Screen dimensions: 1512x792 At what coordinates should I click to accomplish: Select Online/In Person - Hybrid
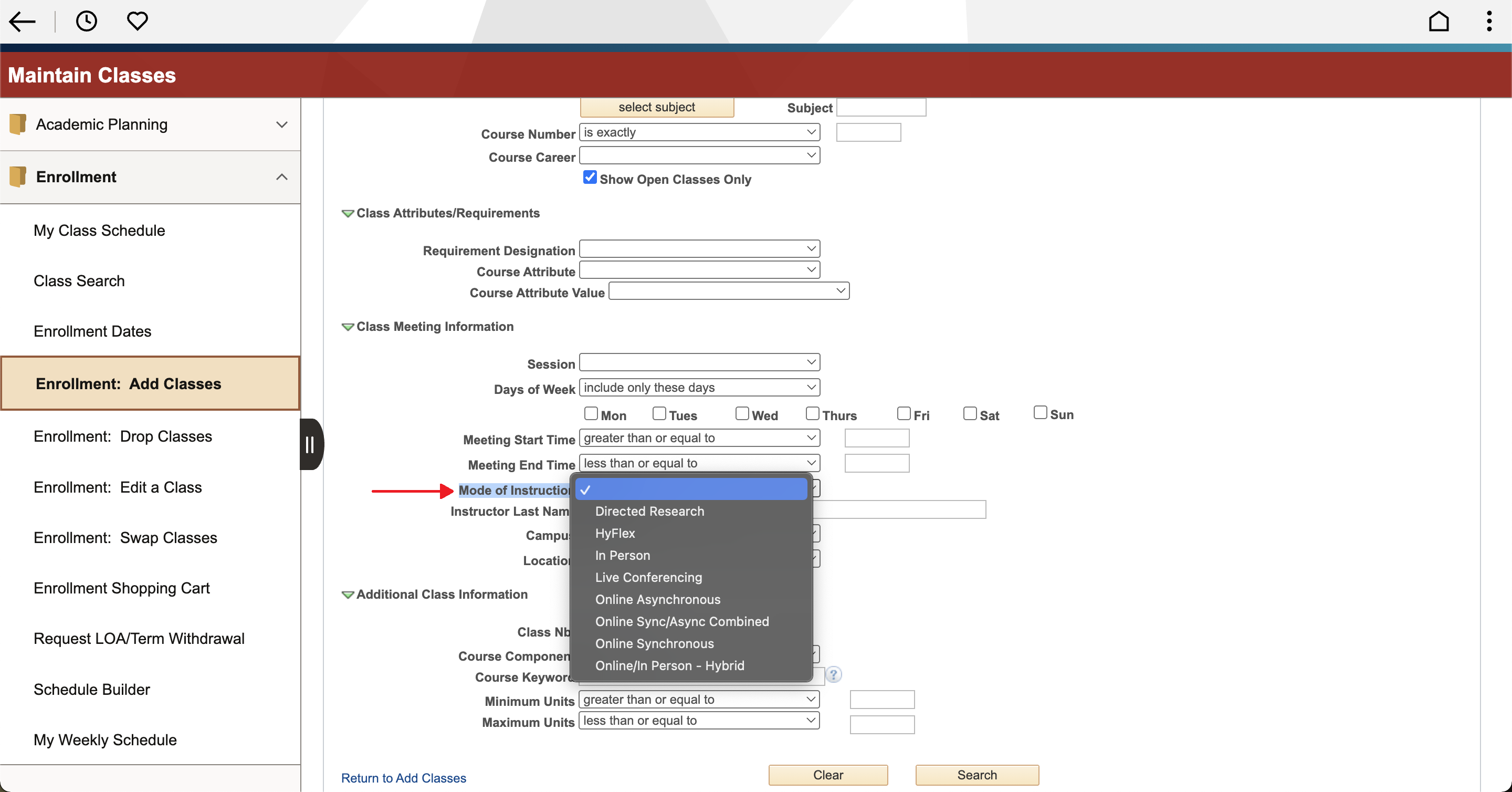point(691,666)
